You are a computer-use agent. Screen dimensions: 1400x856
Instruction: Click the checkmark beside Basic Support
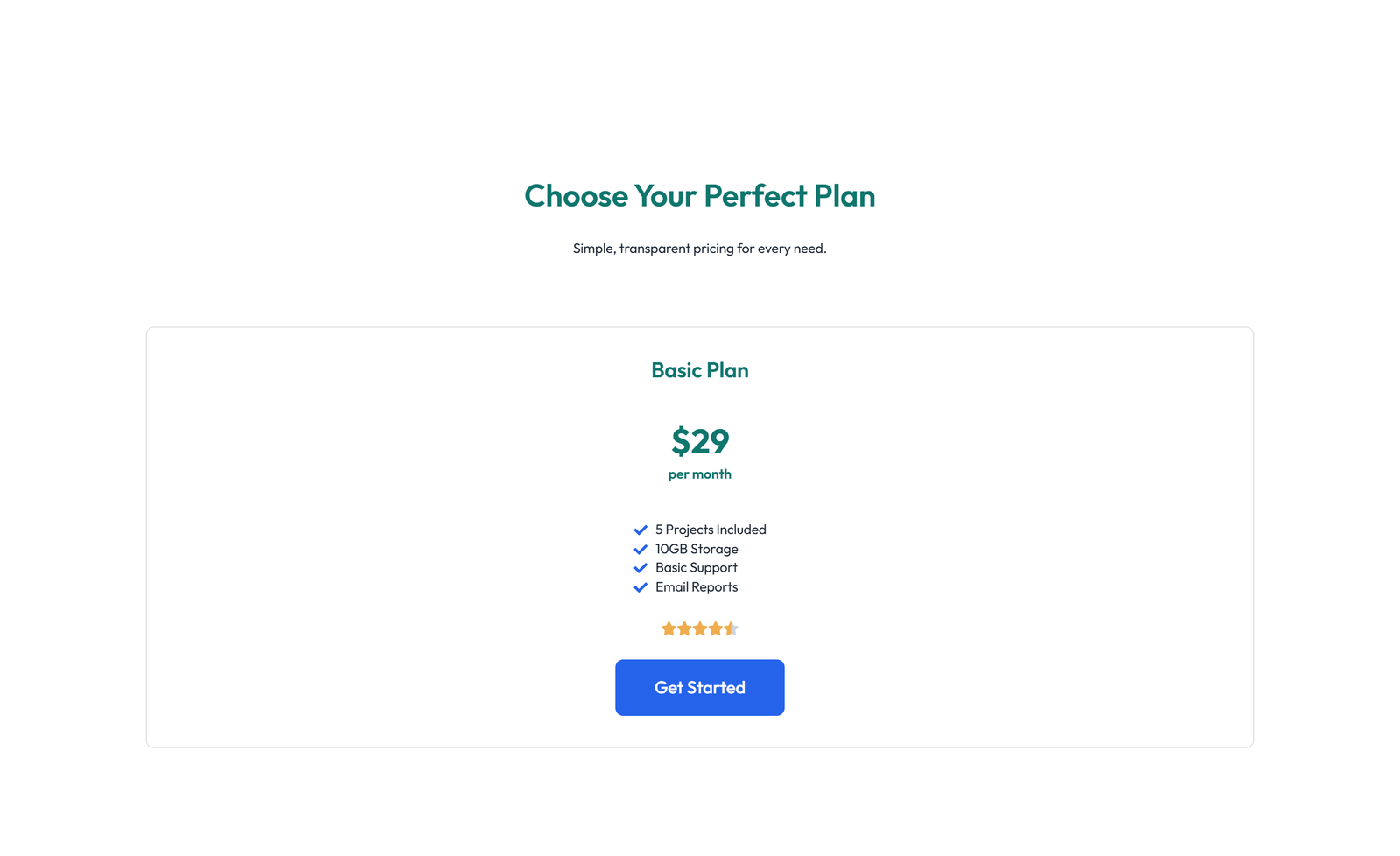pyautogui.click(x=640, y=568)
